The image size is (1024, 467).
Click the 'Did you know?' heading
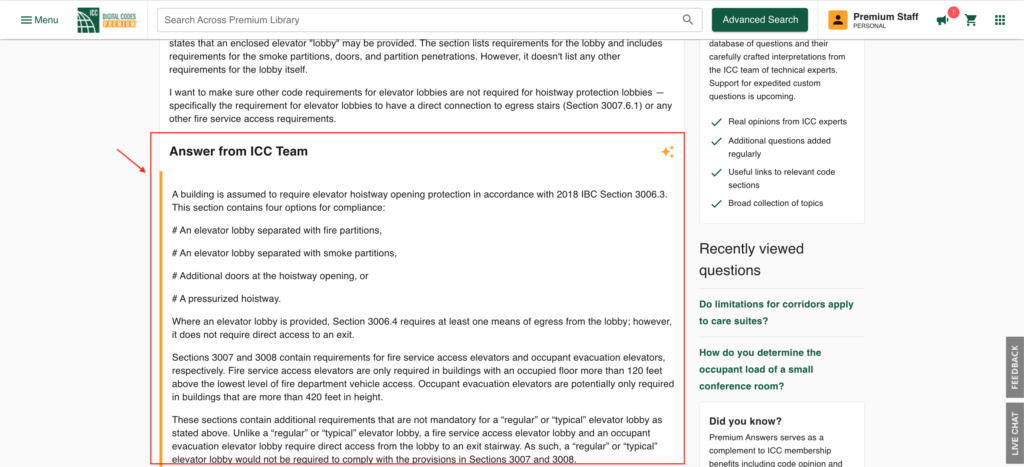745,421
